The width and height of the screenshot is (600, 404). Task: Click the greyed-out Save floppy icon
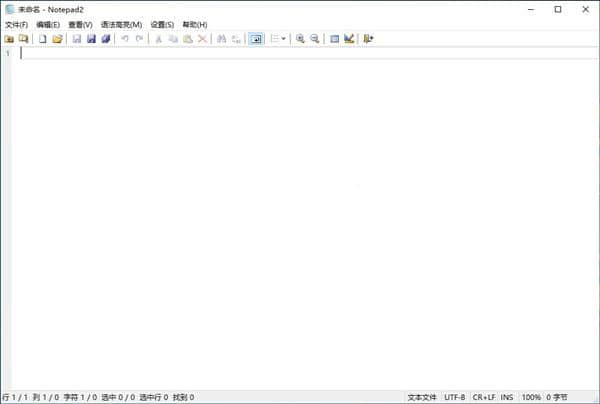tap(77, 39)
